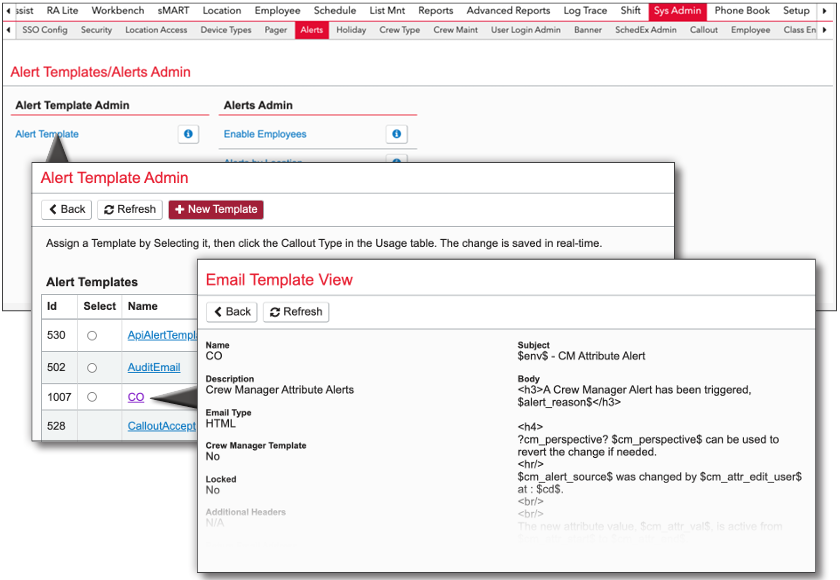840x580 pixels.
Task: Open the Phone Book tab
Action: pos(742,11)
